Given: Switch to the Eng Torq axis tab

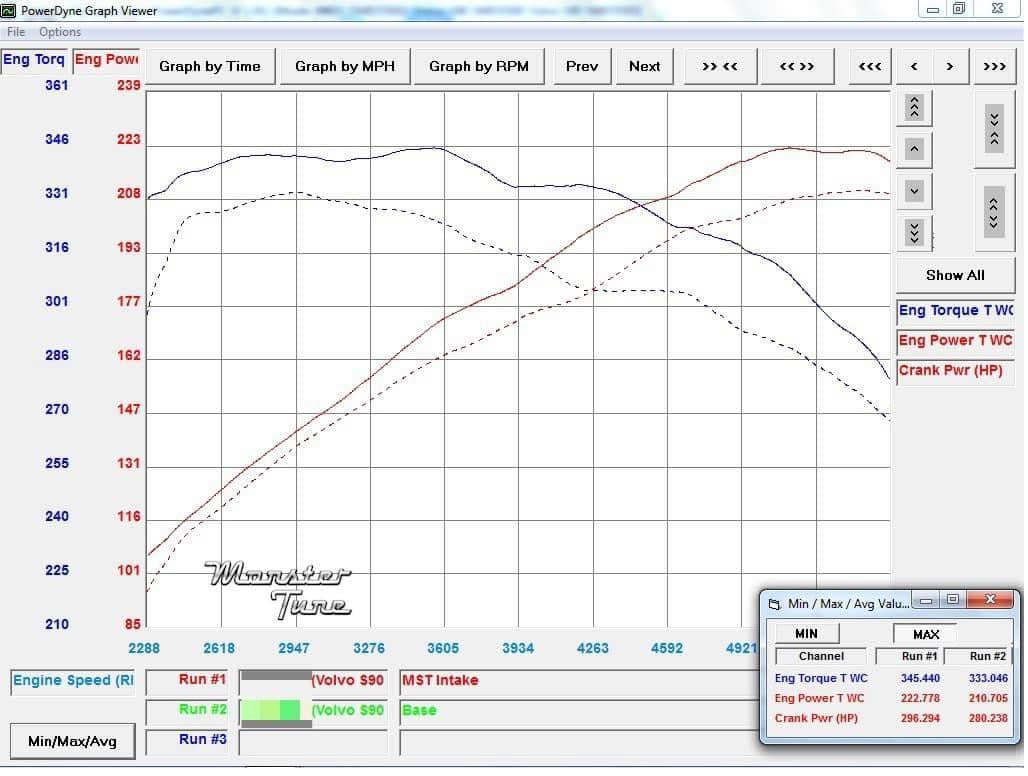Looking at the screenshot, I should click(x=34, y=59).
